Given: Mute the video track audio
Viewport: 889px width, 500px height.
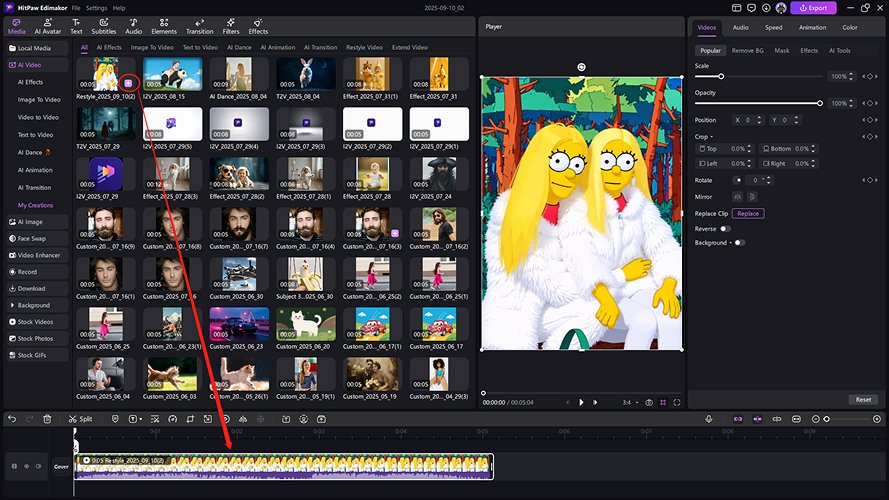Looking at the screenshot, I should [39, 467].
